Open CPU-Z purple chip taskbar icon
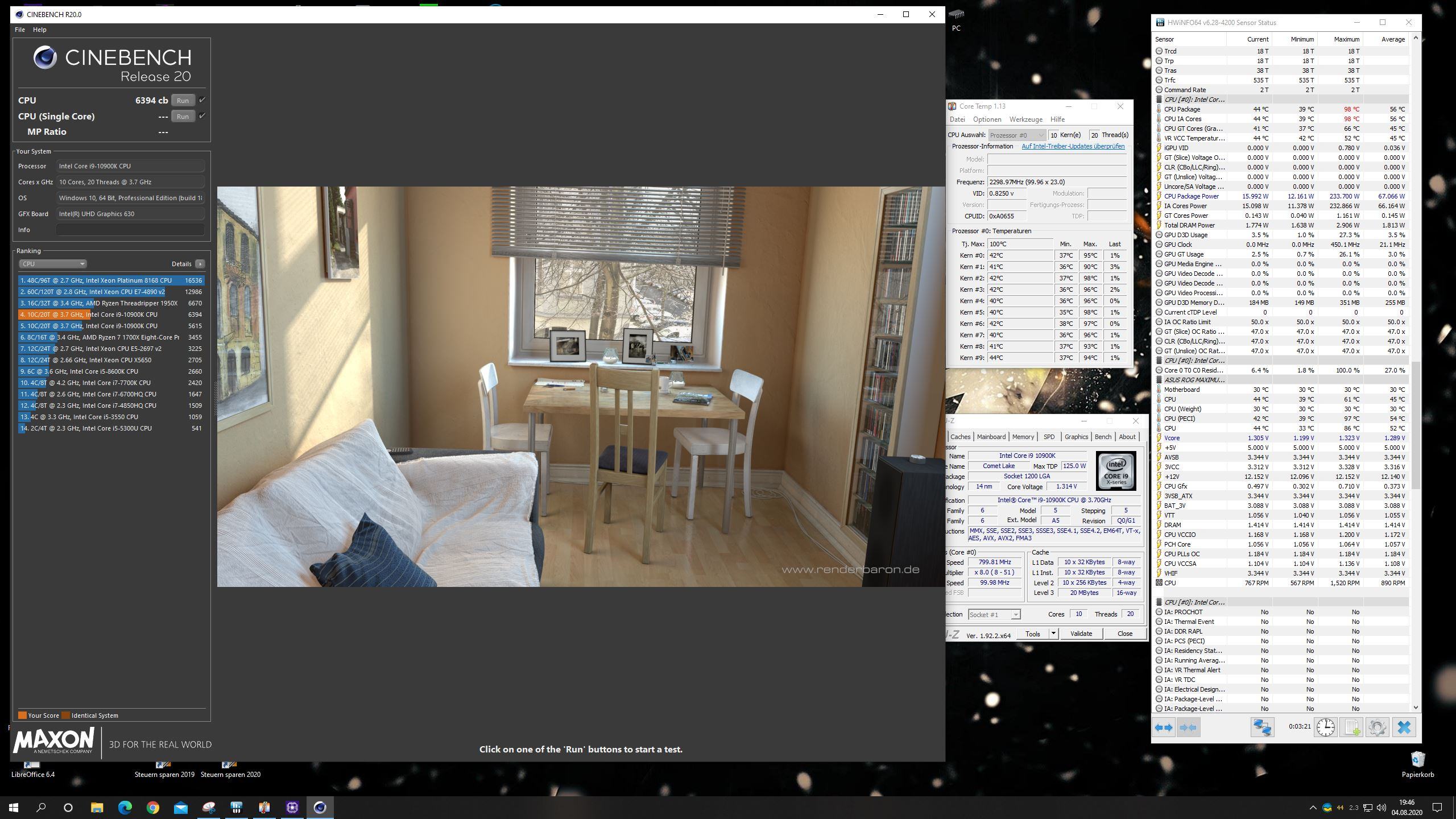The width and height of the screenshot is (1456, 819). [292, 807]
